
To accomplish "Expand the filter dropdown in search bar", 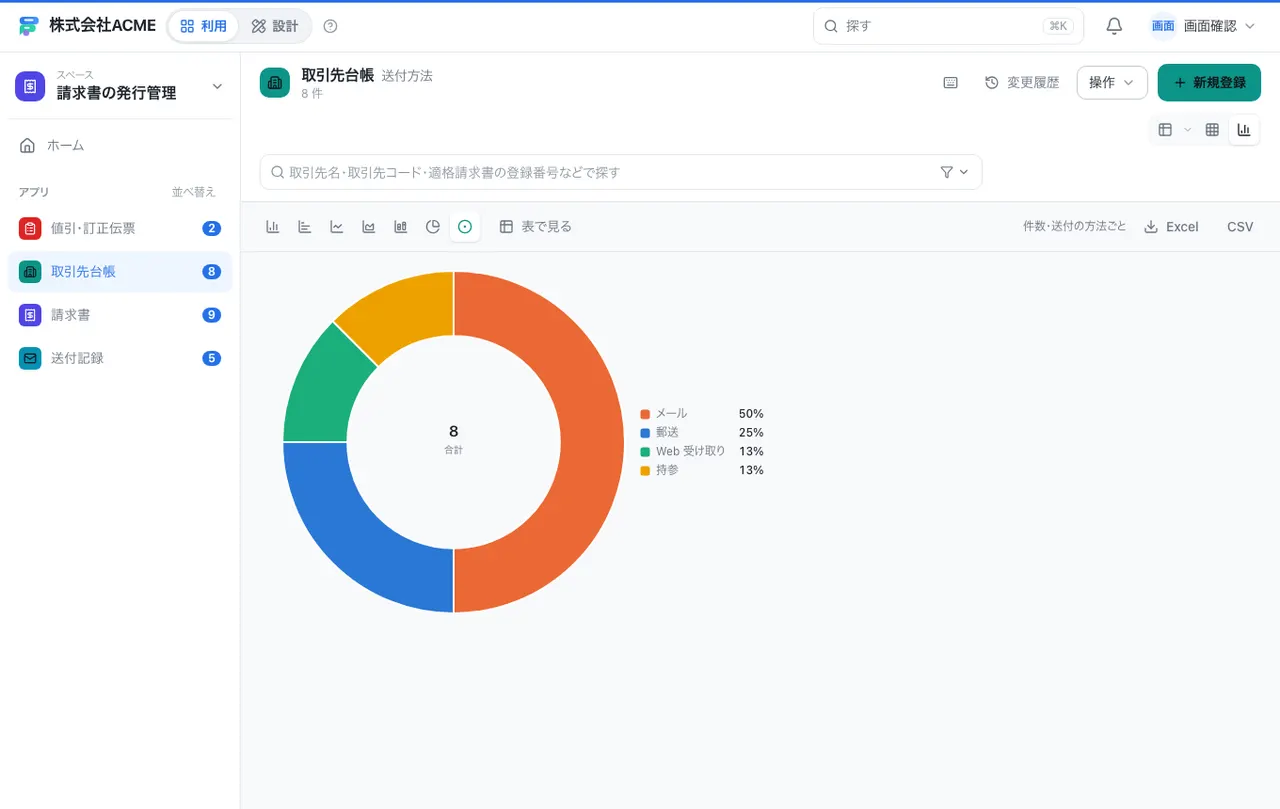I will (955, 172).
